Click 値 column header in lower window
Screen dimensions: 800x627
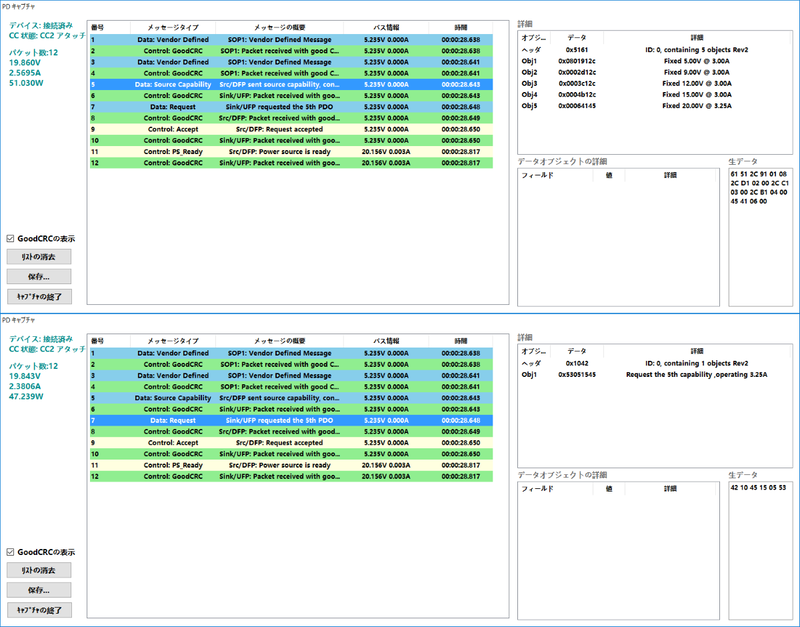(x=609, y=489)
